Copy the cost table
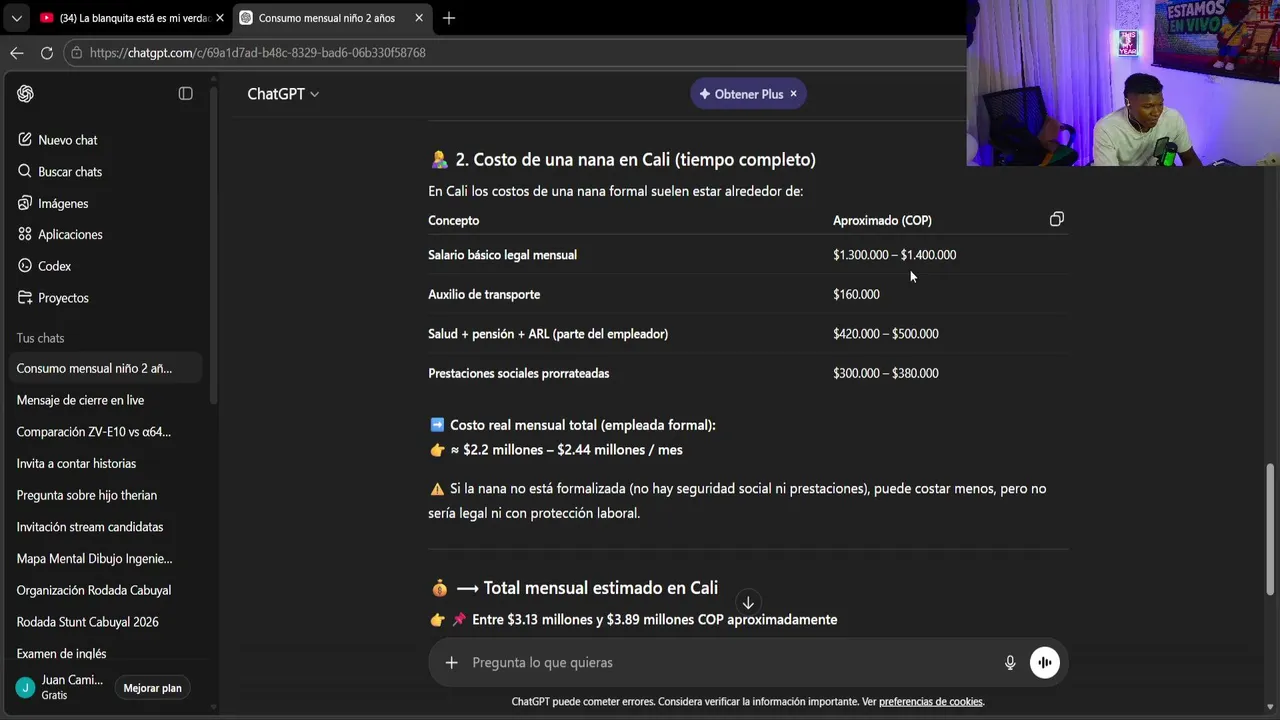This screenshot has height=720, width=1280. 1056,219
